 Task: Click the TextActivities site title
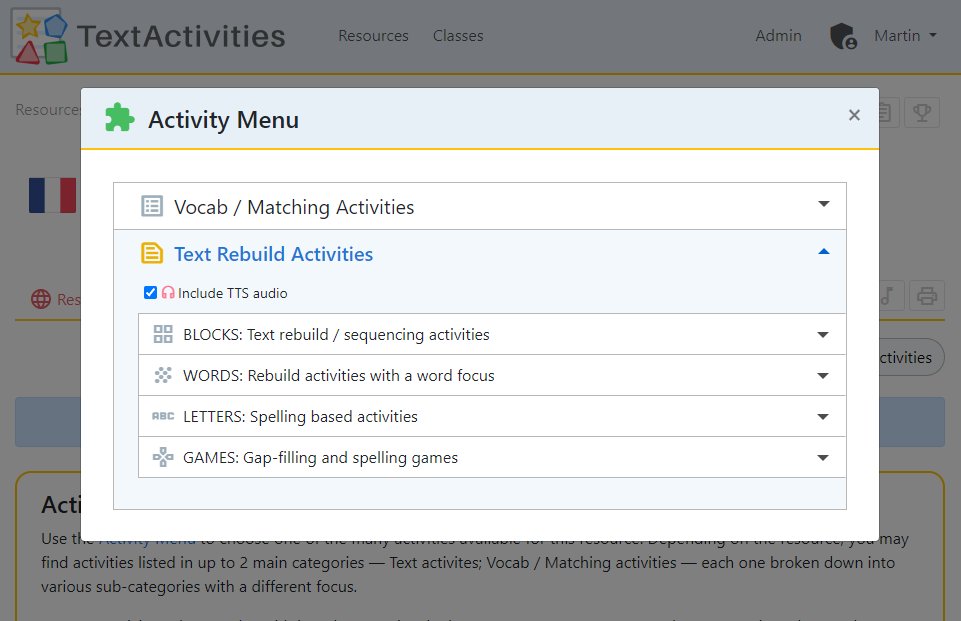[181, 36]
